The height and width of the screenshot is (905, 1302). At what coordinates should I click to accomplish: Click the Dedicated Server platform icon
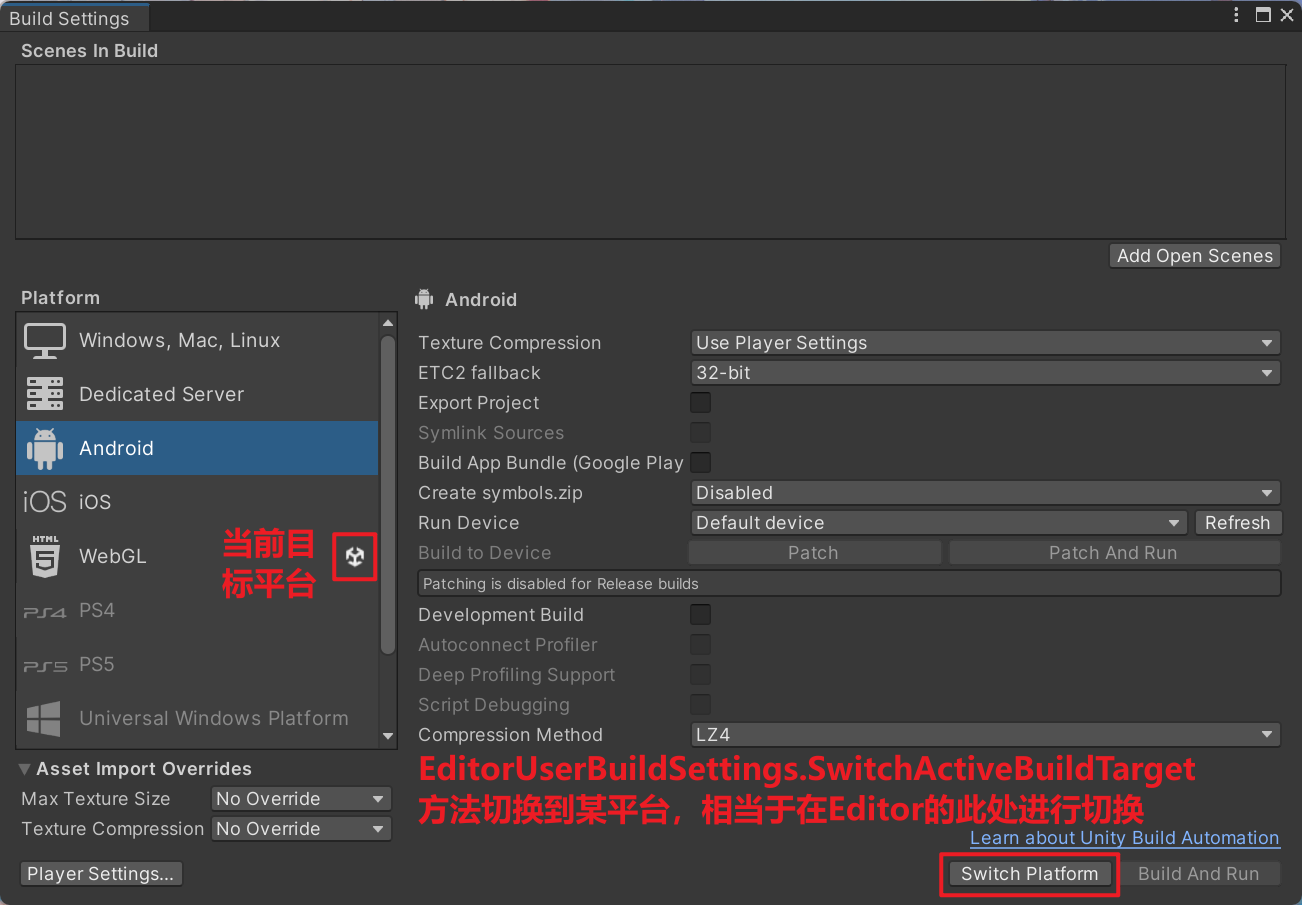point(44,395)
